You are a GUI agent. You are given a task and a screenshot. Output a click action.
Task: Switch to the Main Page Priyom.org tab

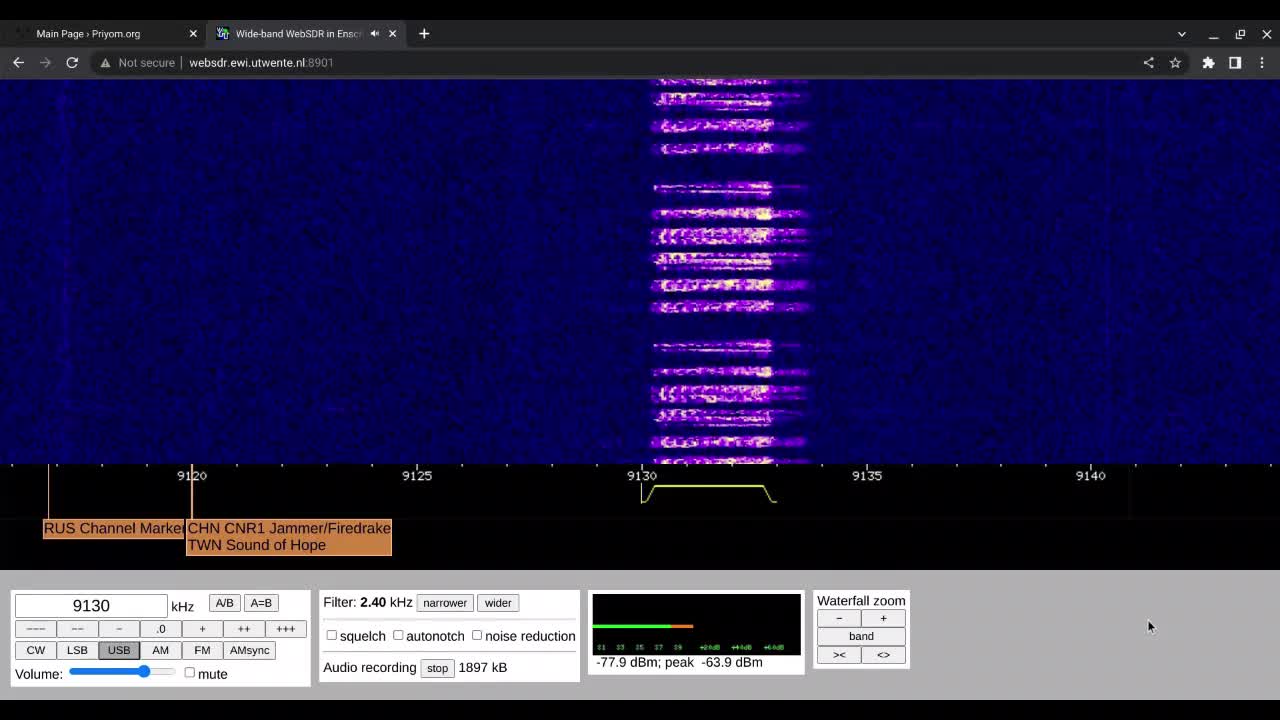pyautogui.click(x=104, y=33)
